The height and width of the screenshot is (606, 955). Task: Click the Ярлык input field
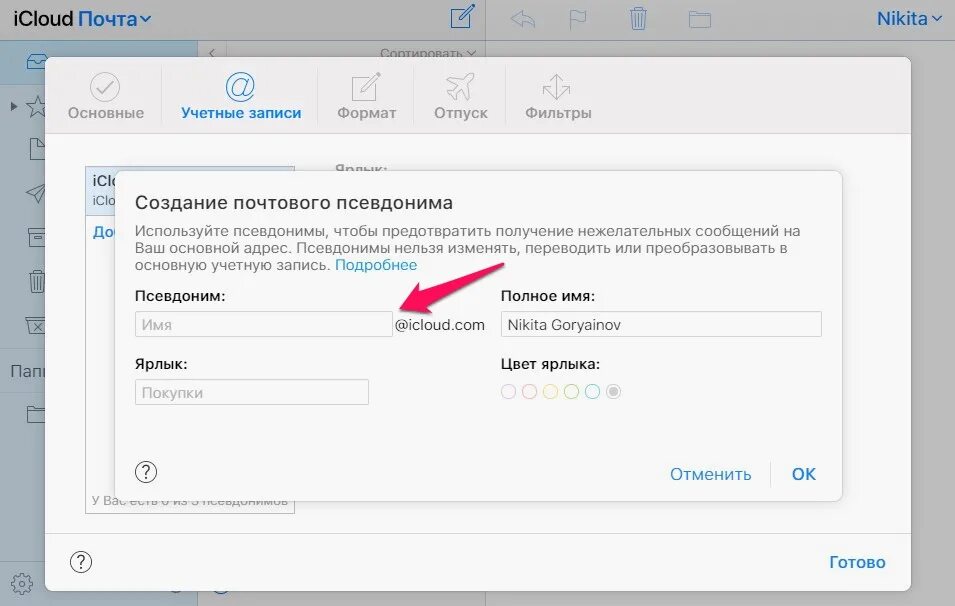(252, 392)
